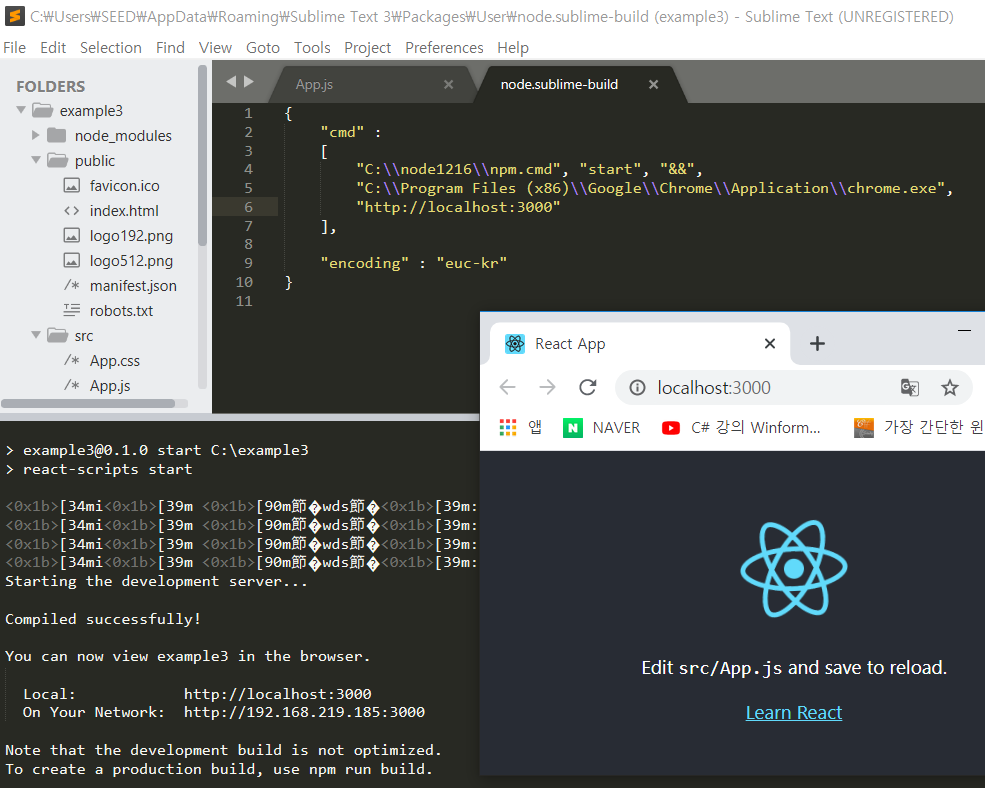Screen dimensions: 985x788
Task: Open Chrome apps grid shortcut
Action: coord(508,427)
